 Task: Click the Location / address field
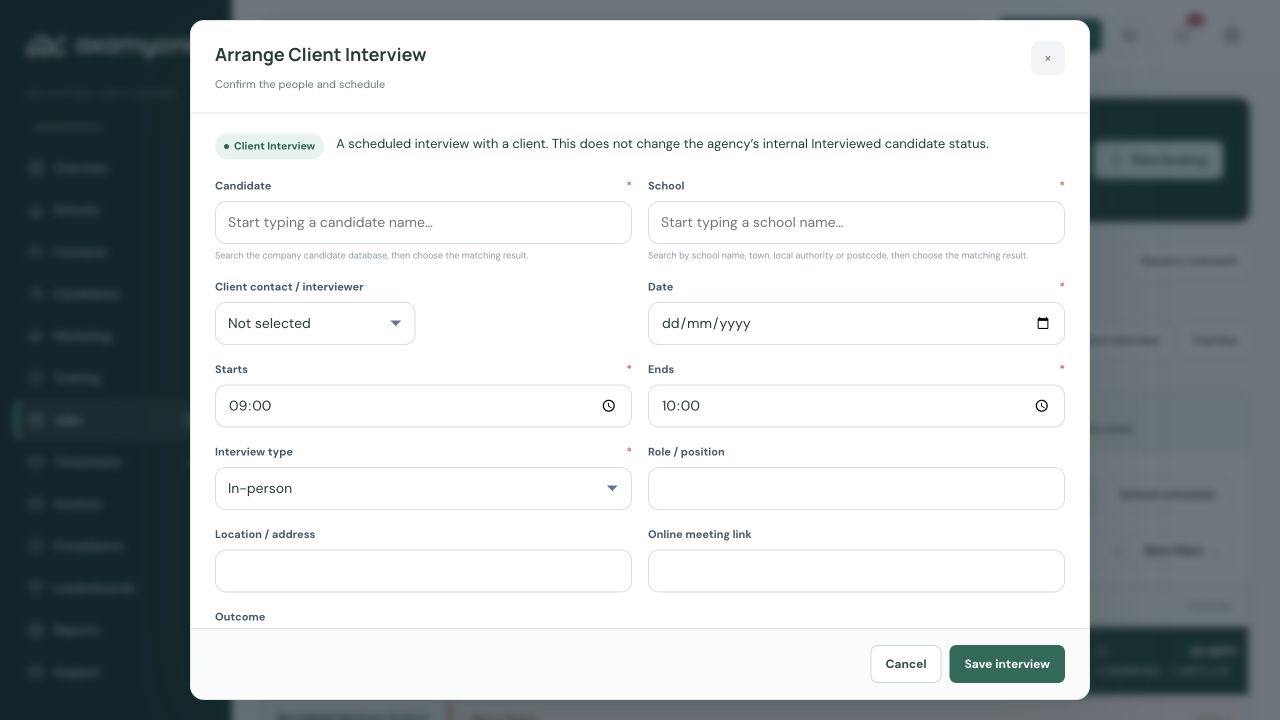coord(423,571)
